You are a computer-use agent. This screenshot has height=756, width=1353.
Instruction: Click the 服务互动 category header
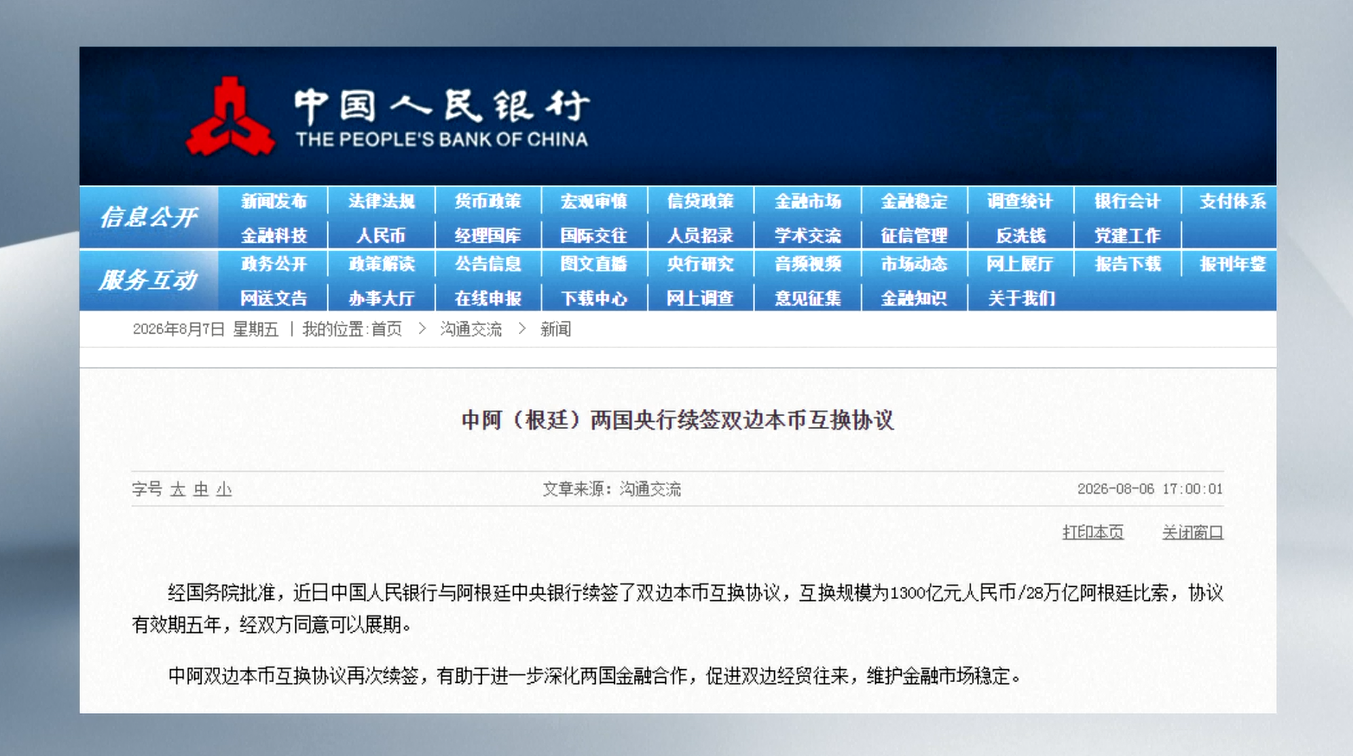click(x=148, y=280)
